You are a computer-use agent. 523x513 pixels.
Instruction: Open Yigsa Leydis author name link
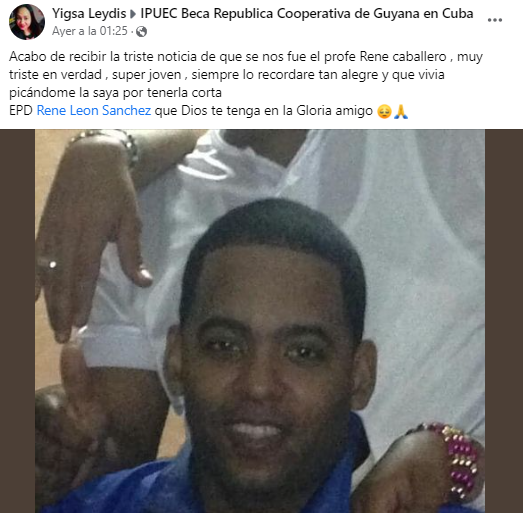(89, 14)
